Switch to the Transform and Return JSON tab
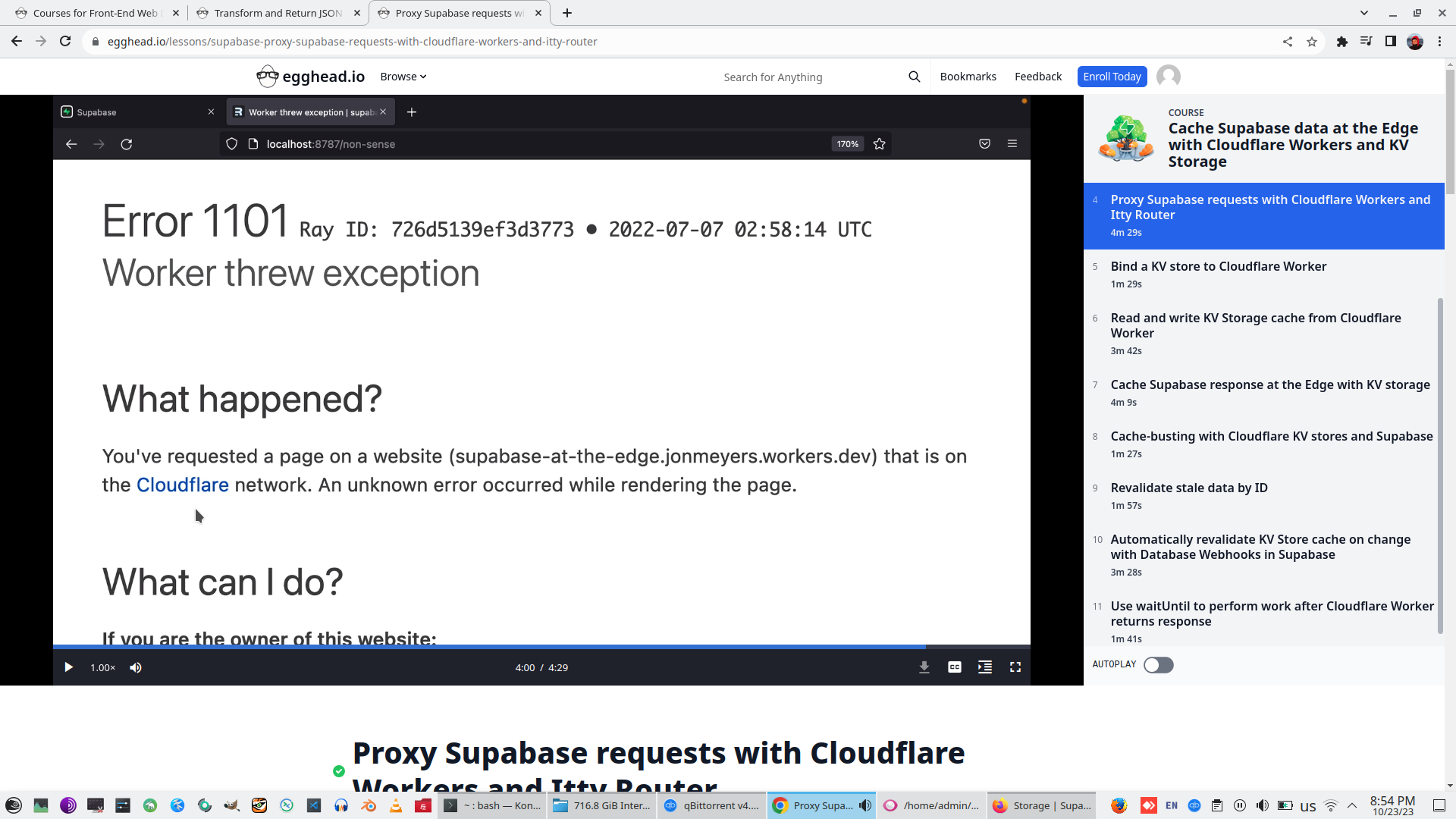 (x=277, y=13)
